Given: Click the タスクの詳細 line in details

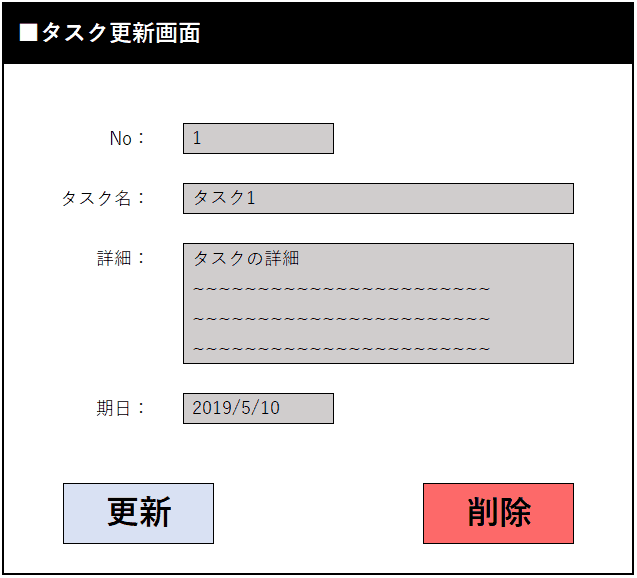Looking at the screenshot, I should click(246, 258).
